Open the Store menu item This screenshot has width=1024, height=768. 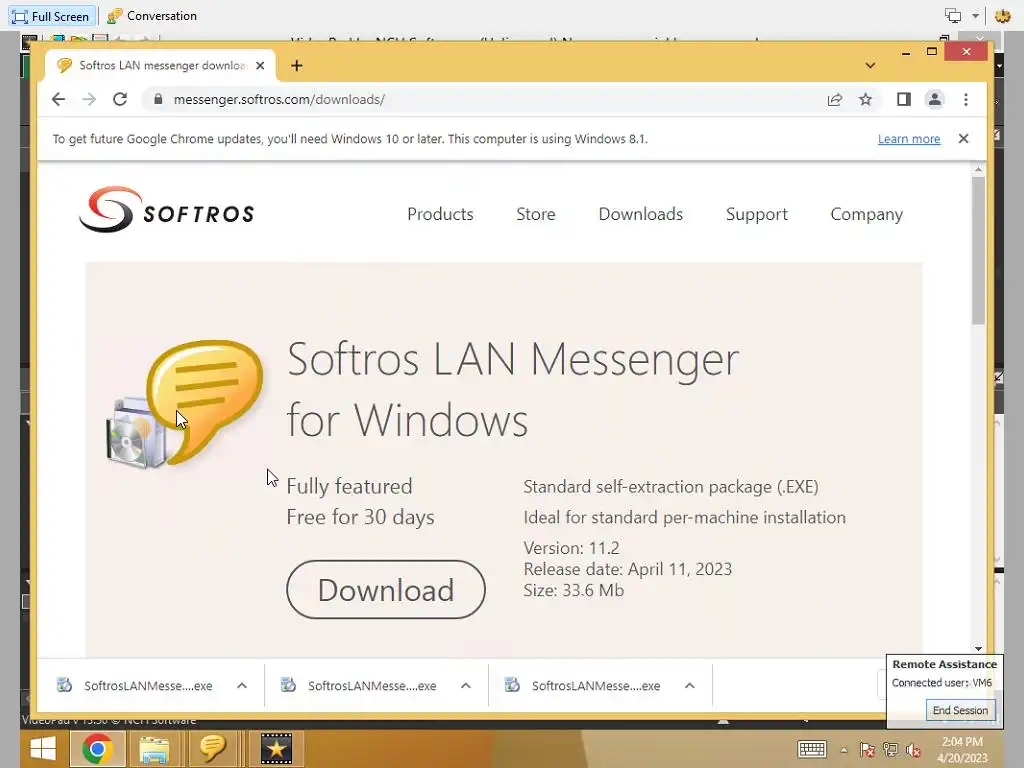pyautogui.click(x=536, y=214)
